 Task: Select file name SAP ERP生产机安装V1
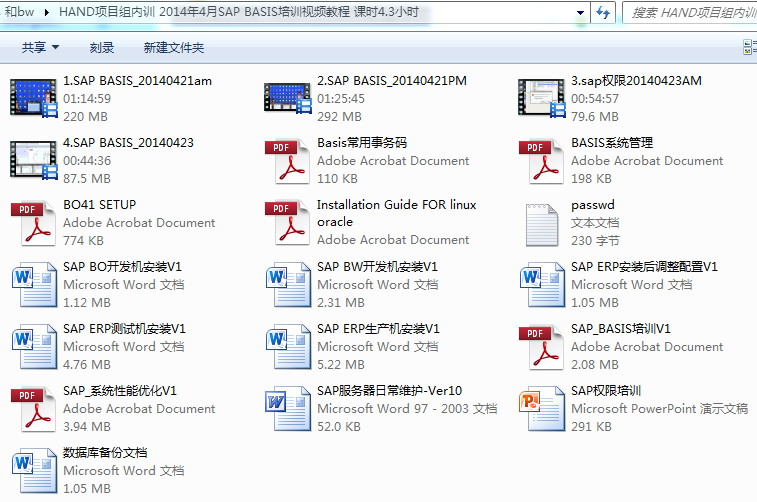(378, 329)
